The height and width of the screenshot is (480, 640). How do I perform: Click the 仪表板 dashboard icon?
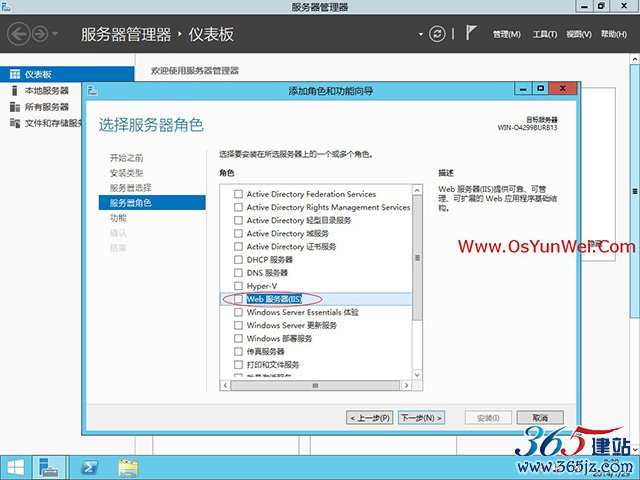pos(15,74)
